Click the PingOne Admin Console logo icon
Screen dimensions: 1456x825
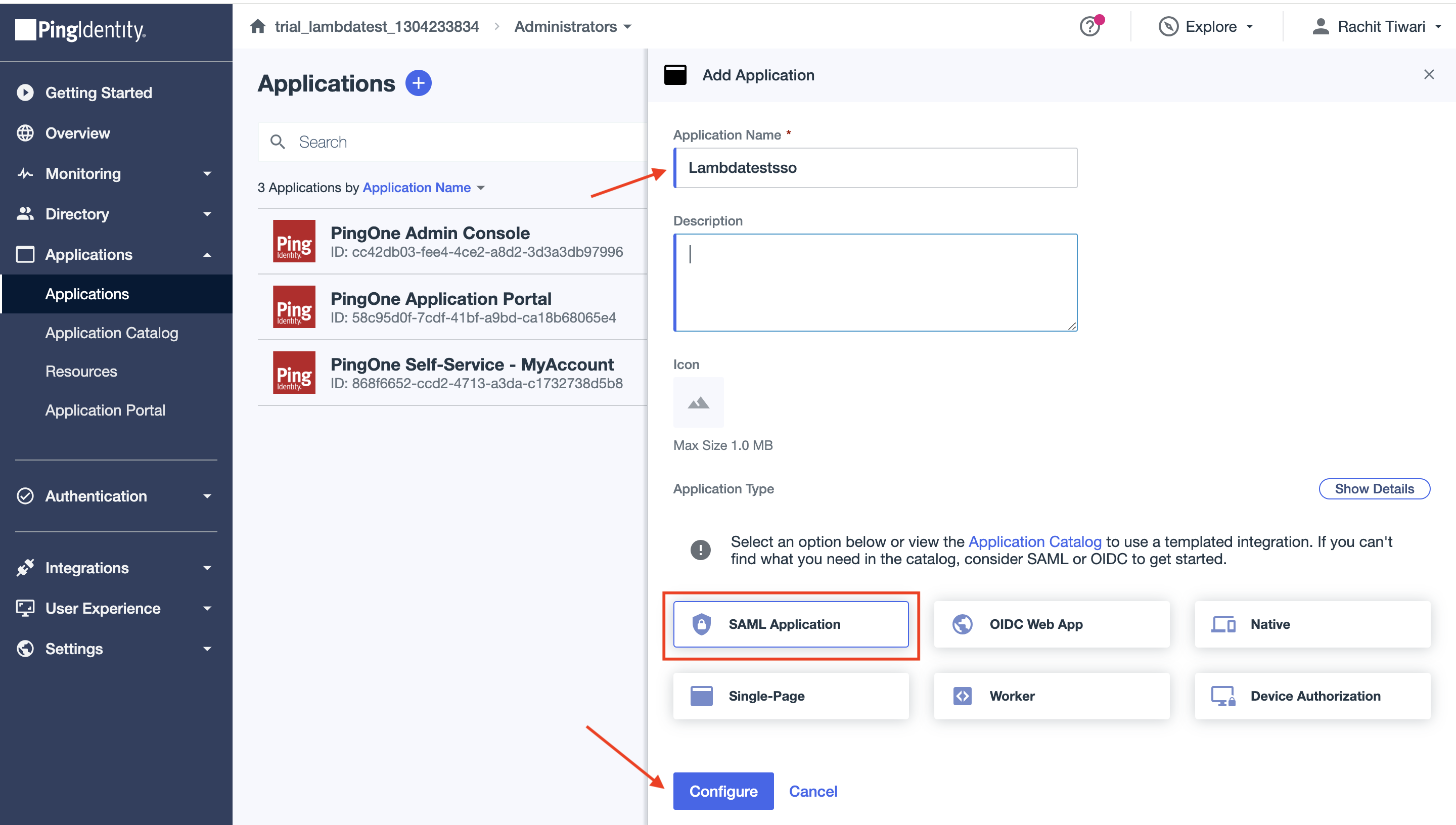(x=293, y=241)
